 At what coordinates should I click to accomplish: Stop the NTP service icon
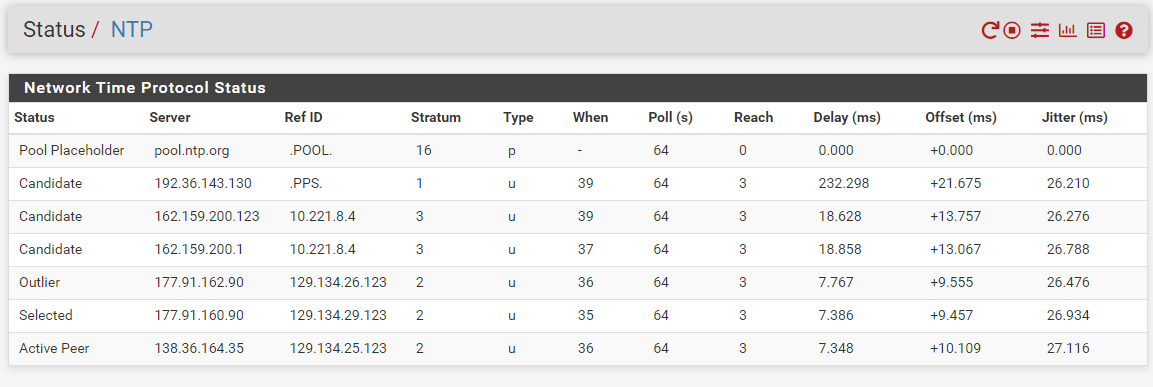[1013, 30]
